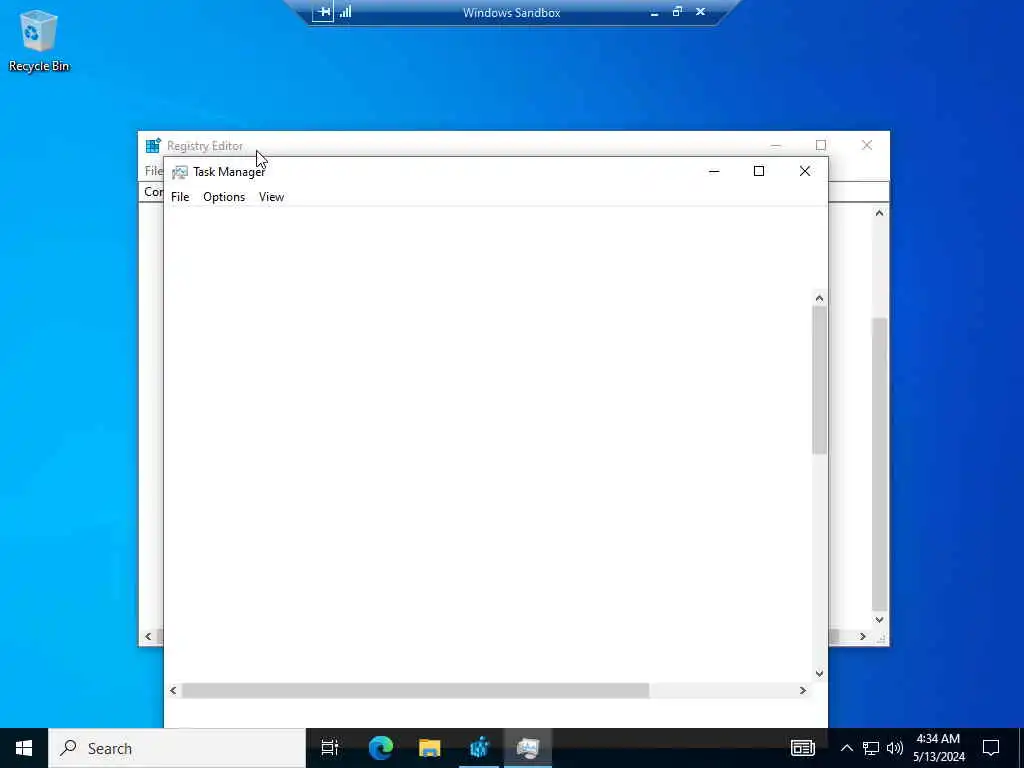This screenshot has width=1024, height=768.
Task: Switch to Registry Editor taskbar icon
Action: tap(479, 748)
